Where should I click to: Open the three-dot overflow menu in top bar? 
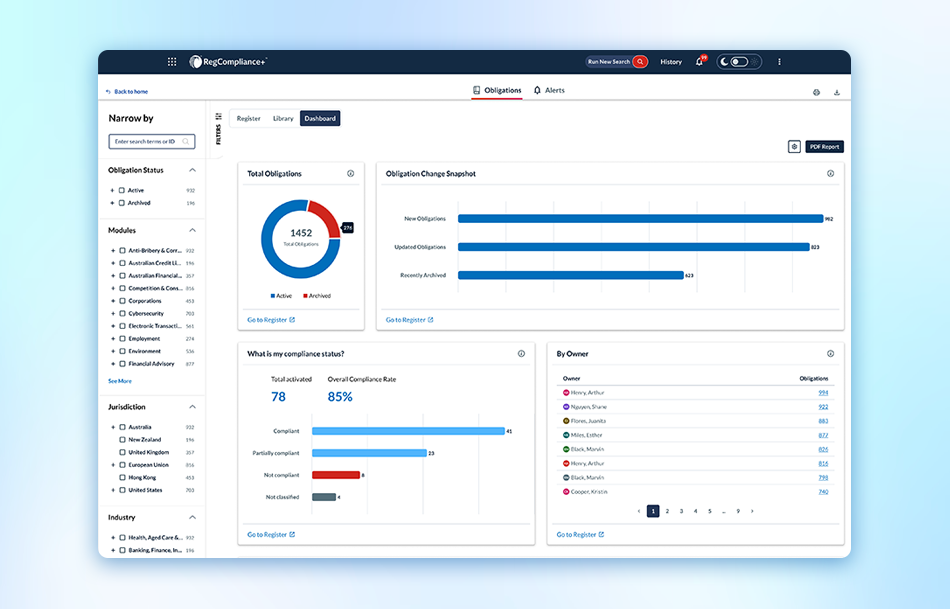779,61
